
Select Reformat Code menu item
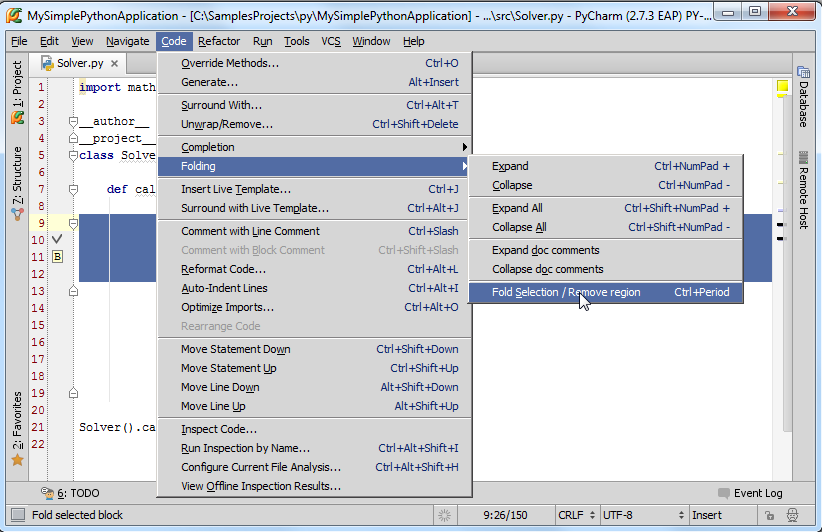[315, 269]
